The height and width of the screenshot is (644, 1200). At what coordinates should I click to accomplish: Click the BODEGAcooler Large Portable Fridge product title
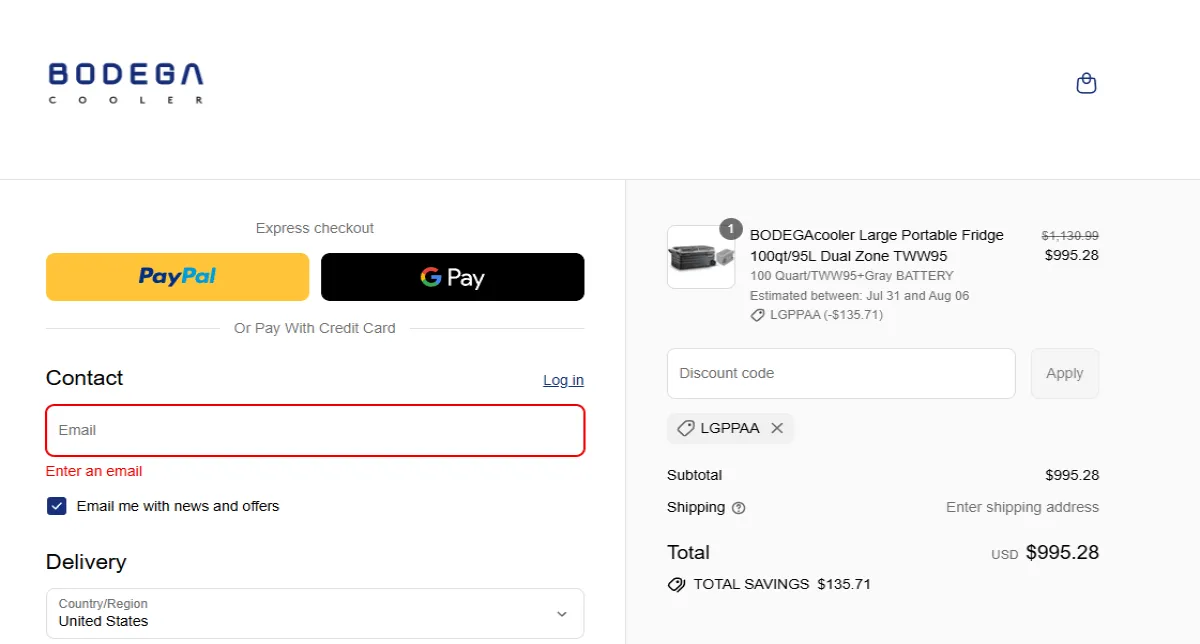point(877,245)
